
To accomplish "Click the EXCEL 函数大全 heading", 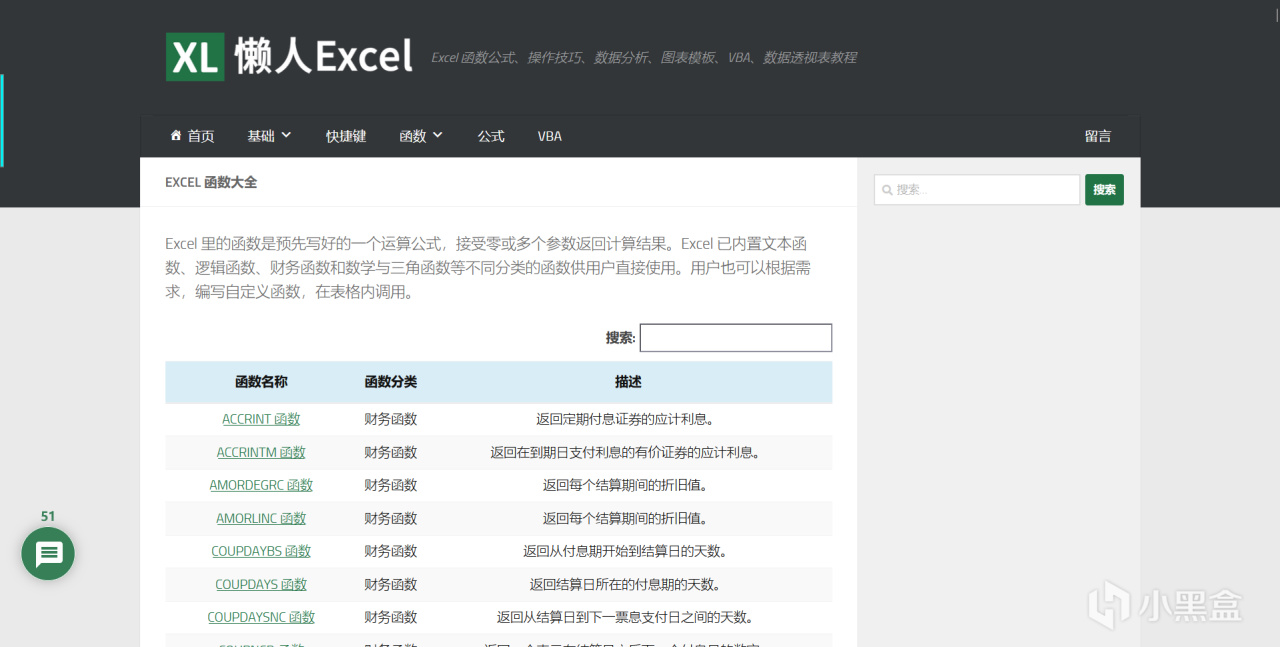I will tap(211, 182).
